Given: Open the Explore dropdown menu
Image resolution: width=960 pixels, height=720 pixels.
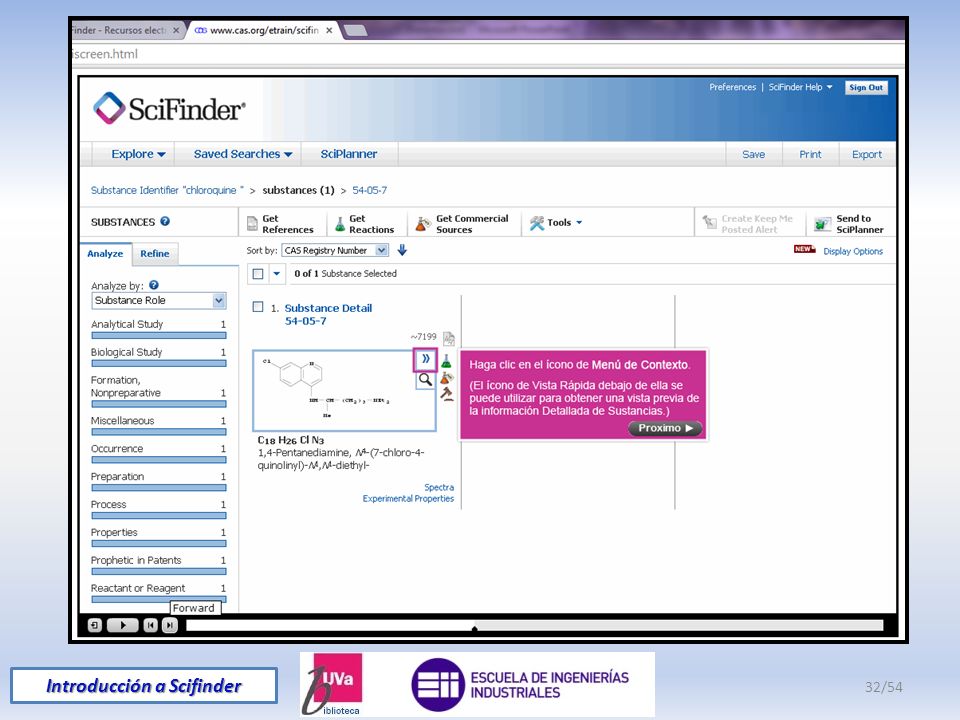Looking at the screenshot, I should [138, 154].
